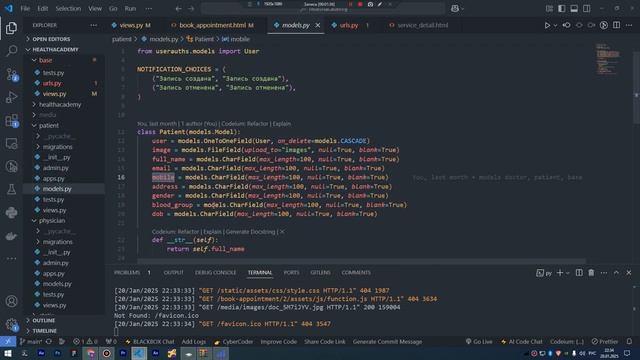Split the editor to the right
The image size is (640, 360).
click(616, 25)
